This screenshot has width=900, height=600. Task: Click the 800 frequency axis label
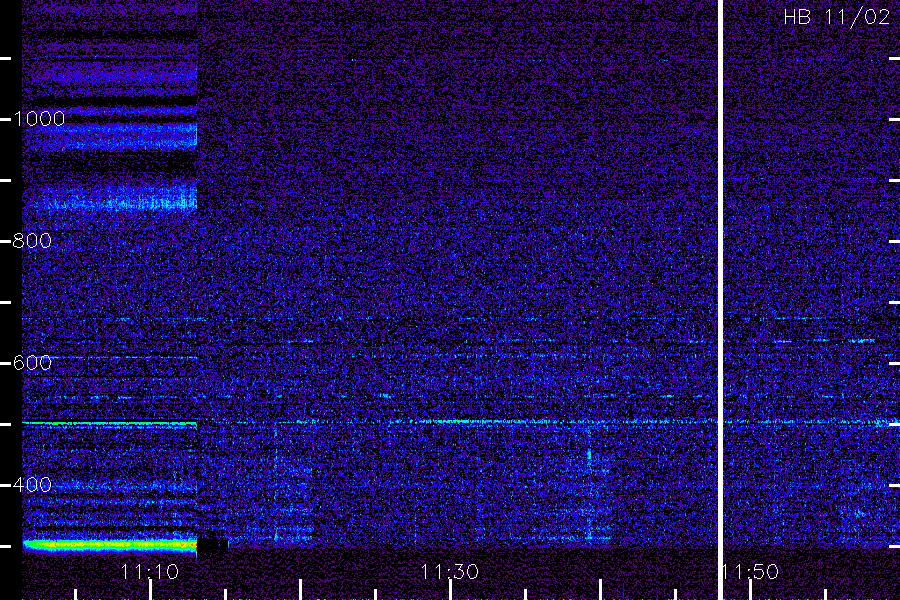[x=32, y=241]
